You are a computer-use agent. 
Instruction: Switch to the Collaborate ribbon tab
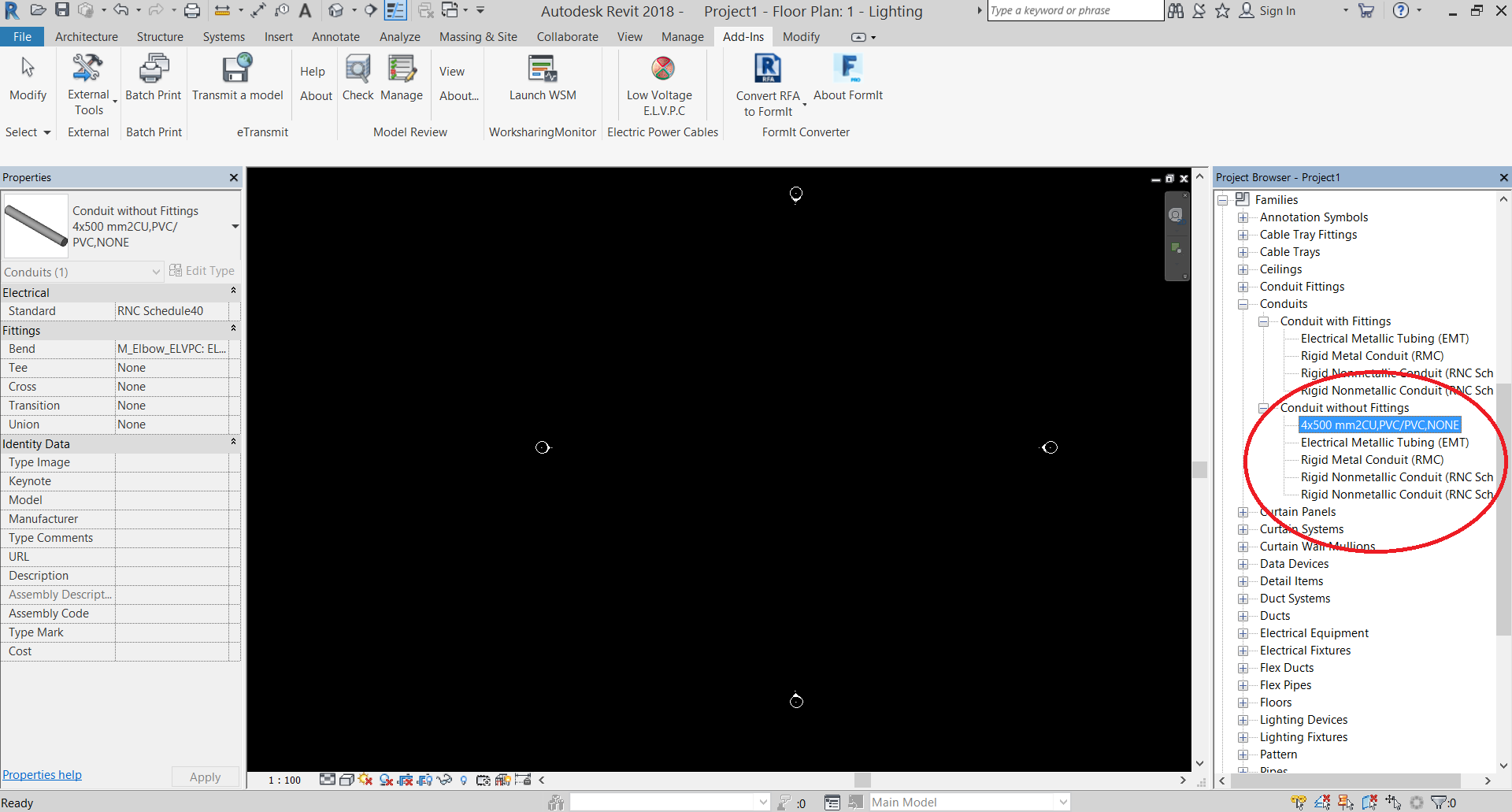[x=567, y=36]
